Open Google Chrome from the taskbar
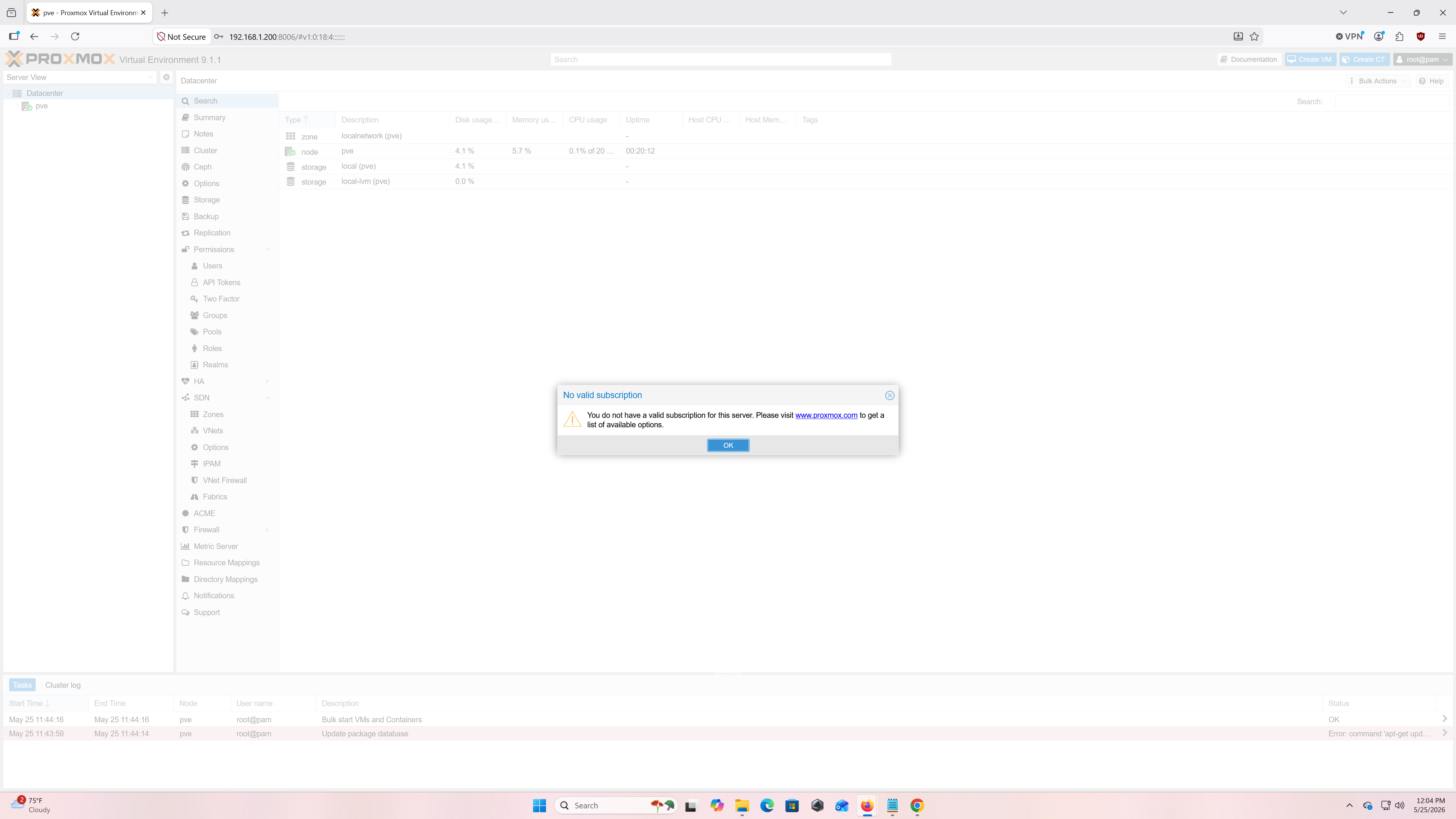The height and width of the screenshot is (819, 1456). click(x=917, y=805)
